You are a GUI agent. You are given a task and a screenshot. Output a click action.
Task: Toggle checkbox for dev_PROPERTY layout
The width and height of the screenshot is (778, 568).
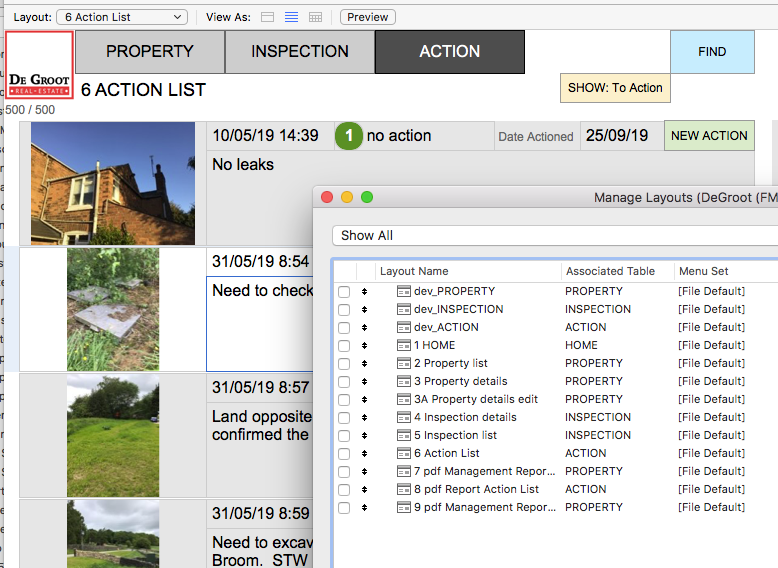click(344, 292)
